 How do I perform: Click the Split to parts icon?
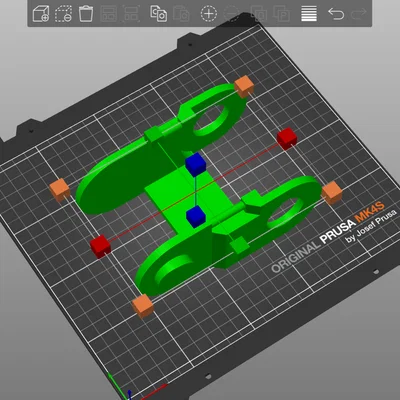tap(281, 14)
